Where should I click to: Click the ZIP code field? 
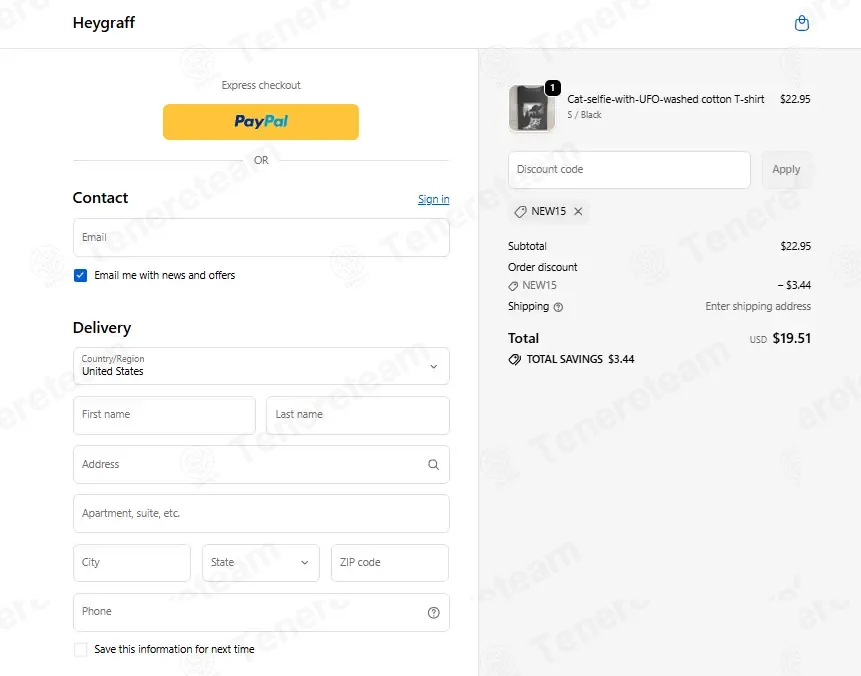pos(389,563)
